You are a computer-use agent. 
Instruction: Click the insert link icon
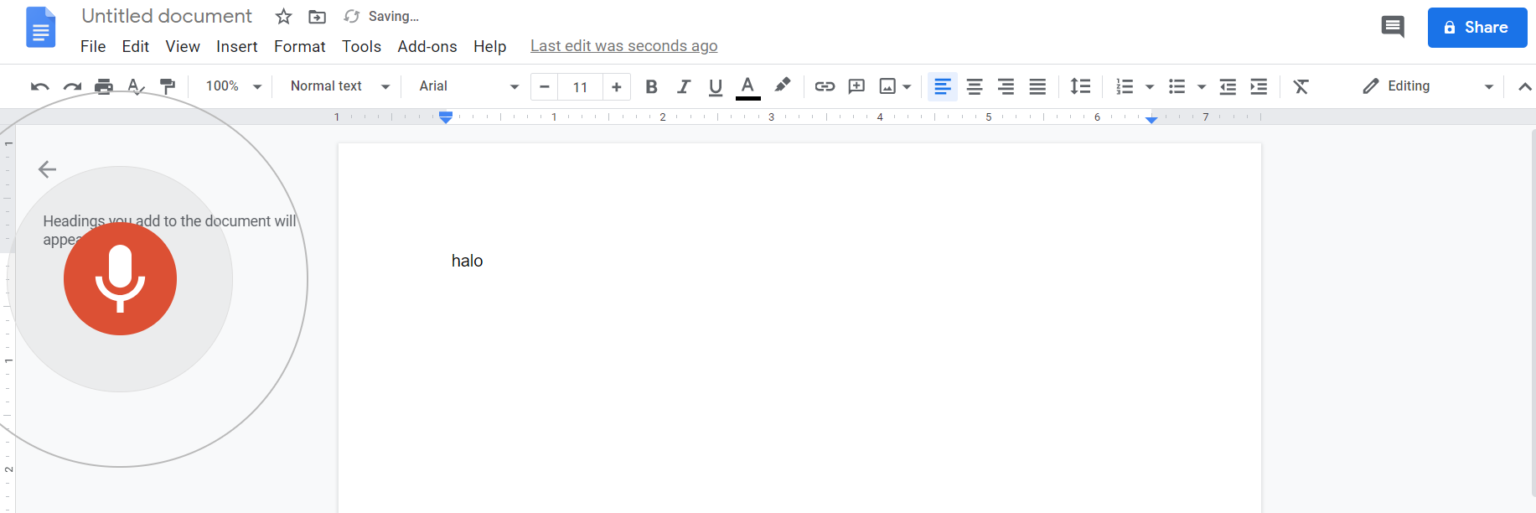click(x=824, y=87)
